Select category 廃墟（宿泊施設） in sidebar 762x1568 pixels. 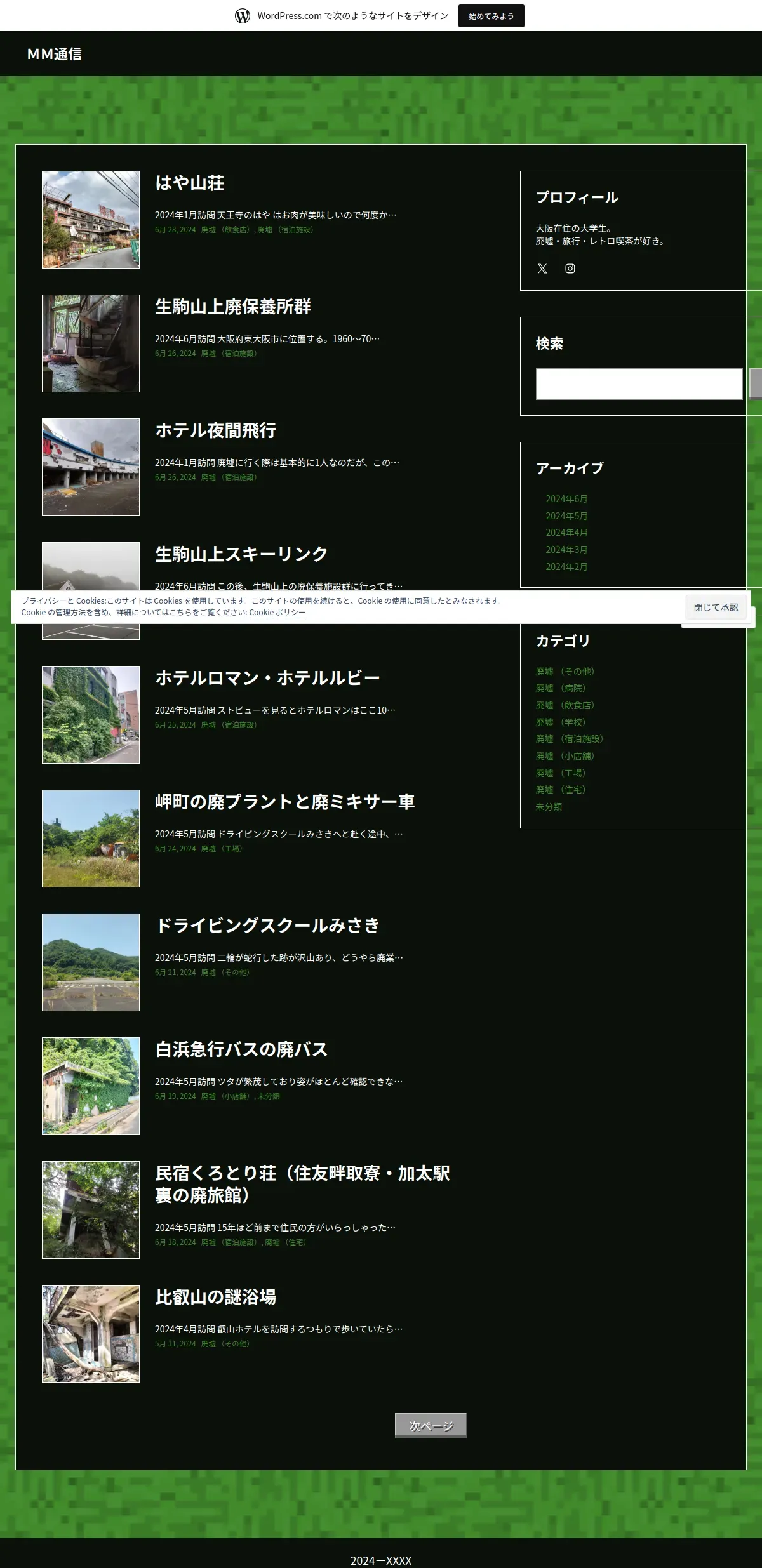click(x=570, y=739)
